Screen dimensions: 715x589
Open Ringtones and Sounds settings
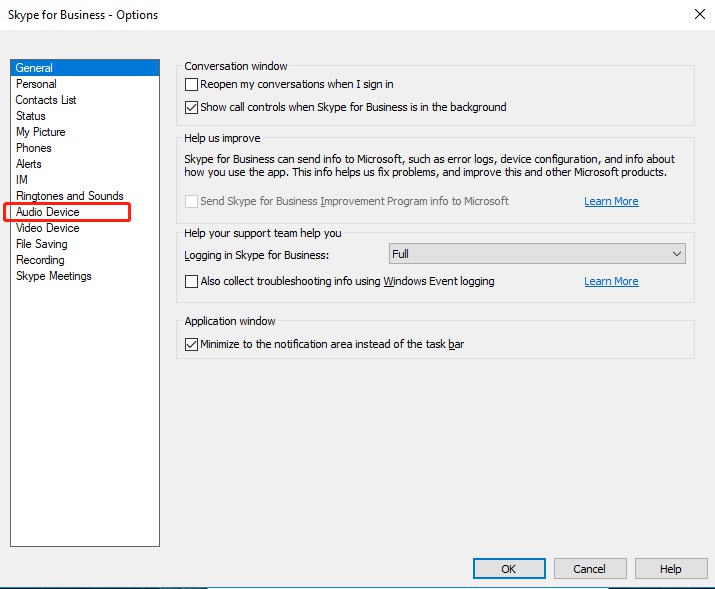click(x=69, y=196)
